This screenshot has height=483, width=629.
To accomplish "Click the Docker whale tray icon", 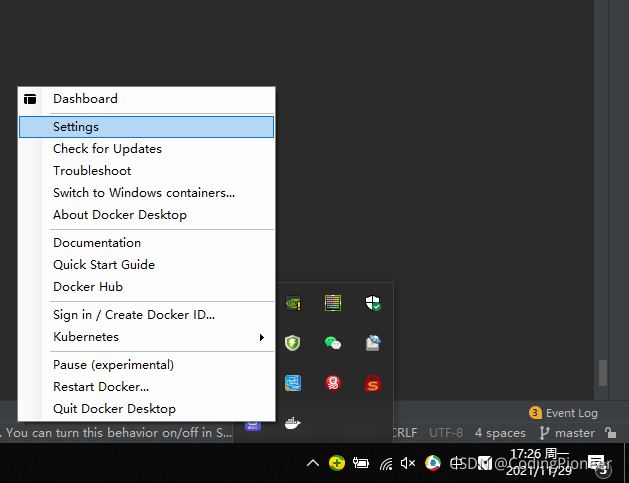I will pos(293,423).
